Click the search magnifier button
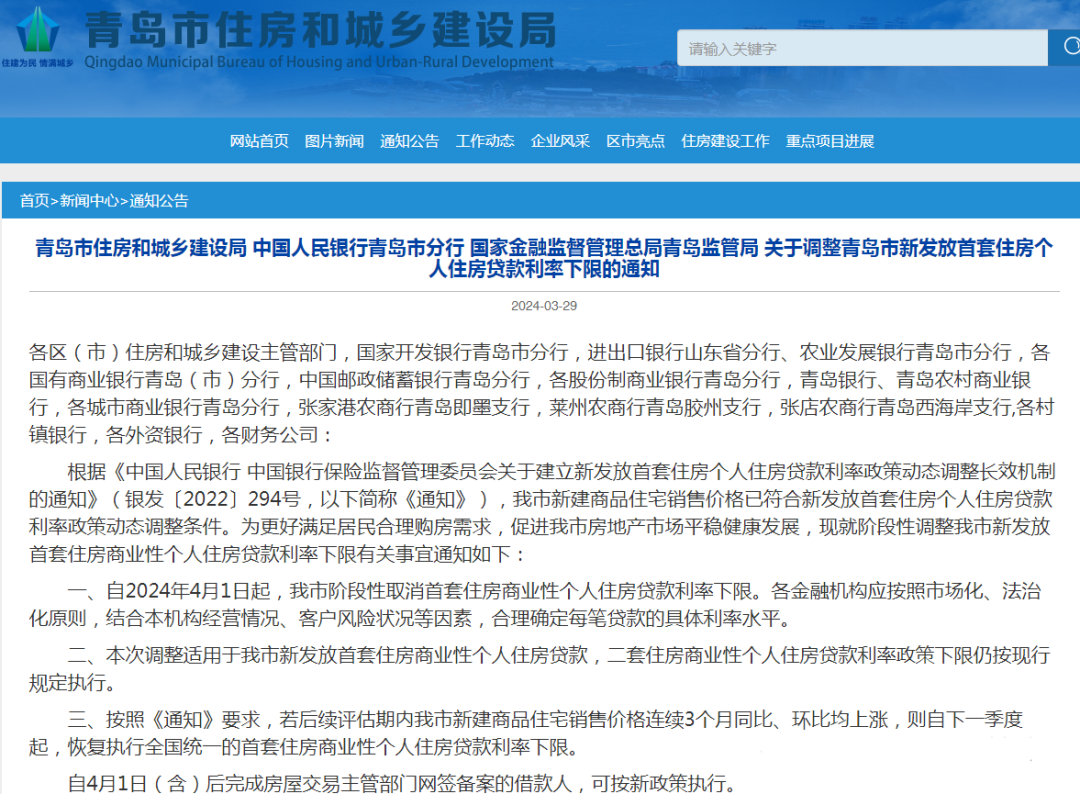The width and height of the screenshot is (1080, 794). pos(1066,47)
